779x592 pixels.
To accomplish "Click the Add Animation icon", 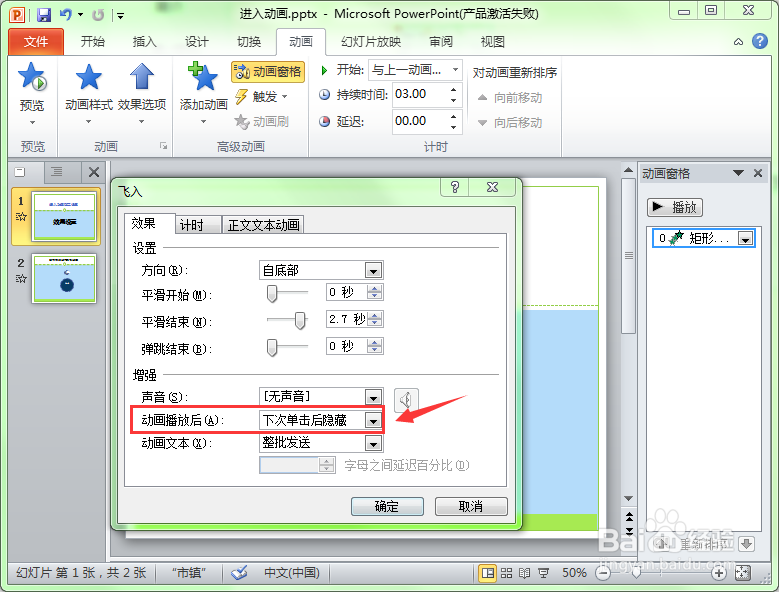I will pos(203,76).
